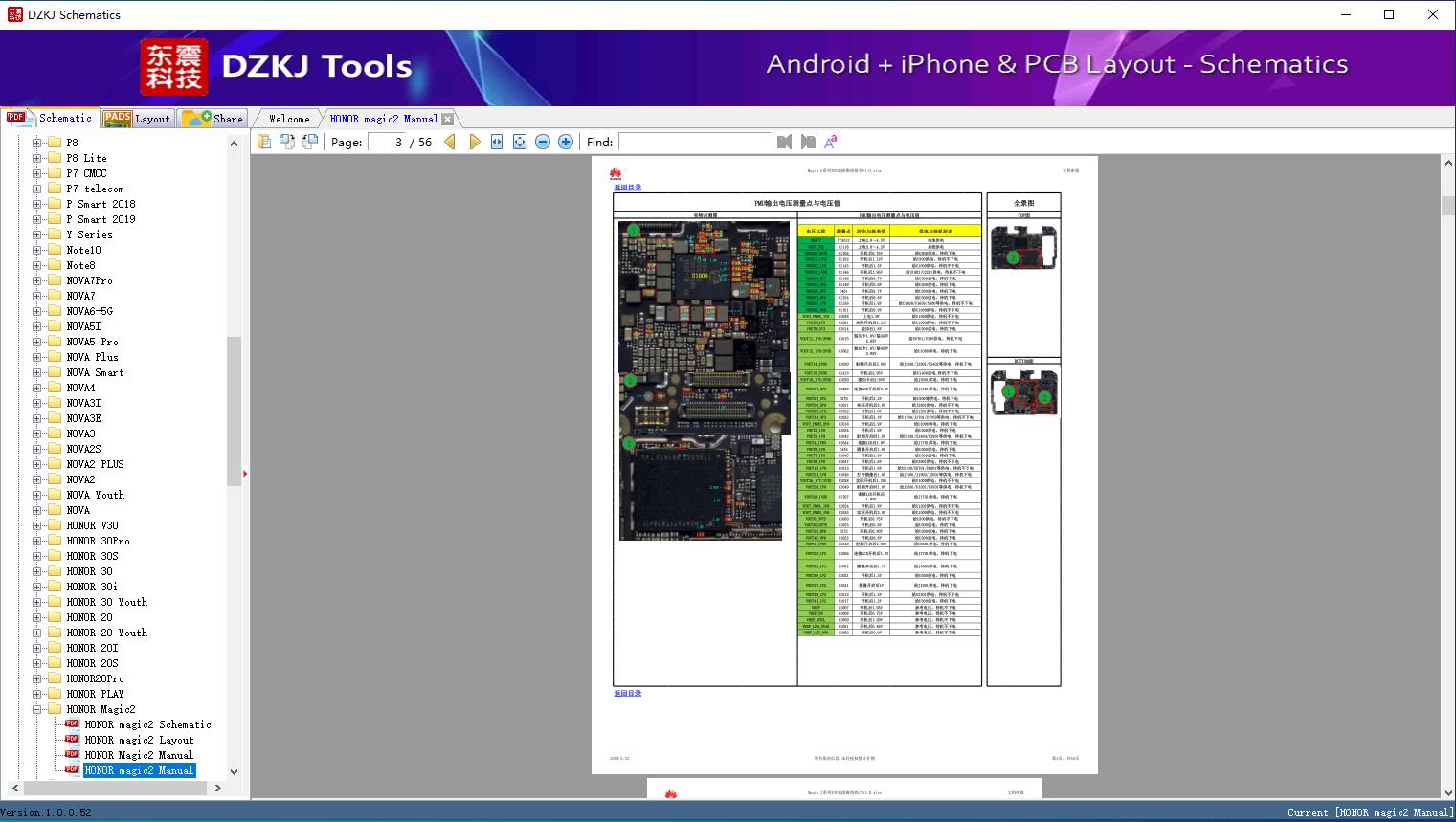This screenshot has width=1456, height=822.
Task: Go to previous page with left arrow
Action: tap(450, 142)
